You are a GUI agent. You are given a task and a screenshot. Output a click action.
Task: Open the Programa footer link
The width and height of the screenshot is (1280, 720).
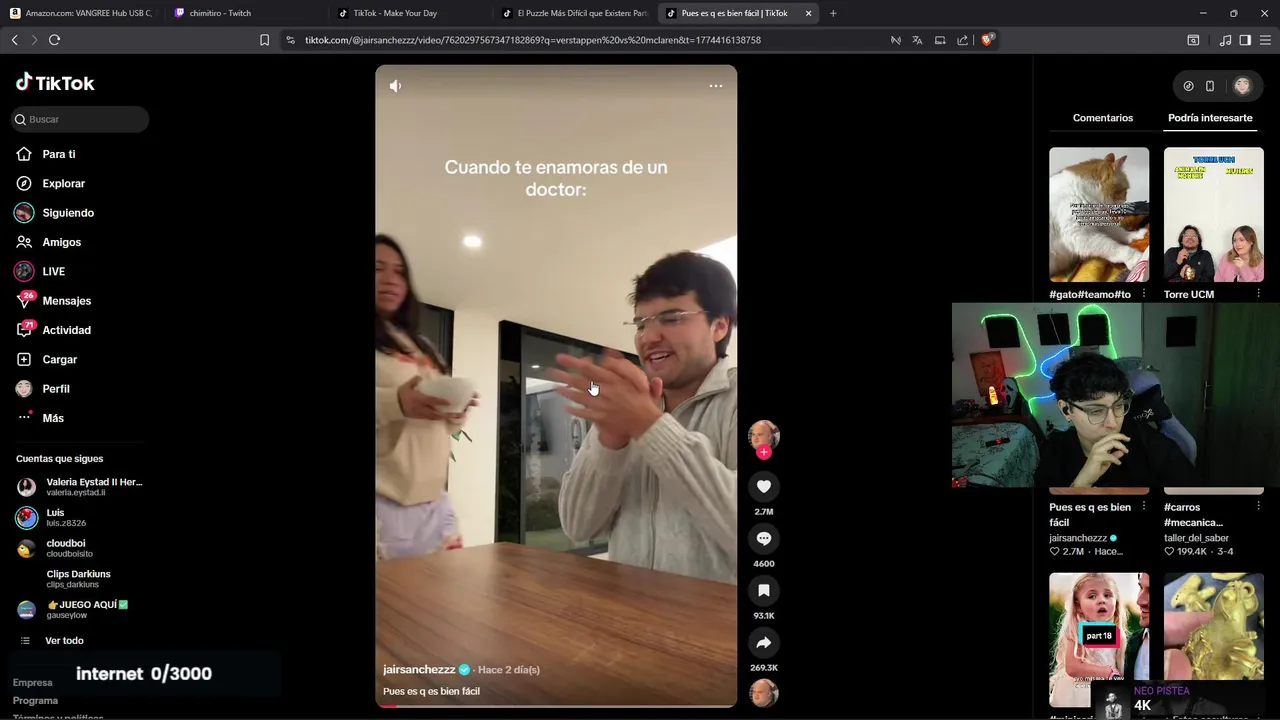(x=35, y=700)
